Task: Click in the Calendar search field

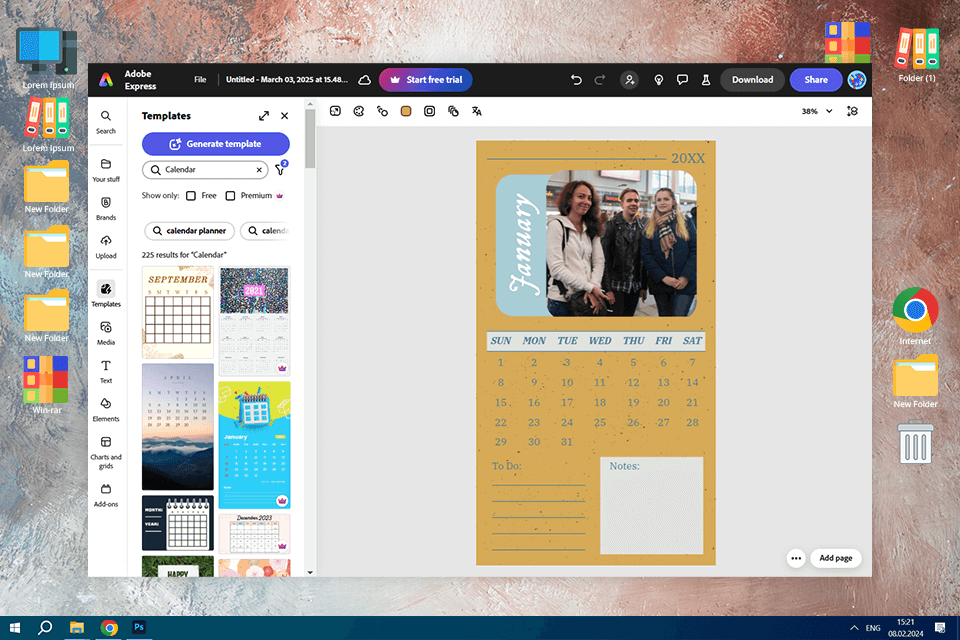Action: coord(205,170)
